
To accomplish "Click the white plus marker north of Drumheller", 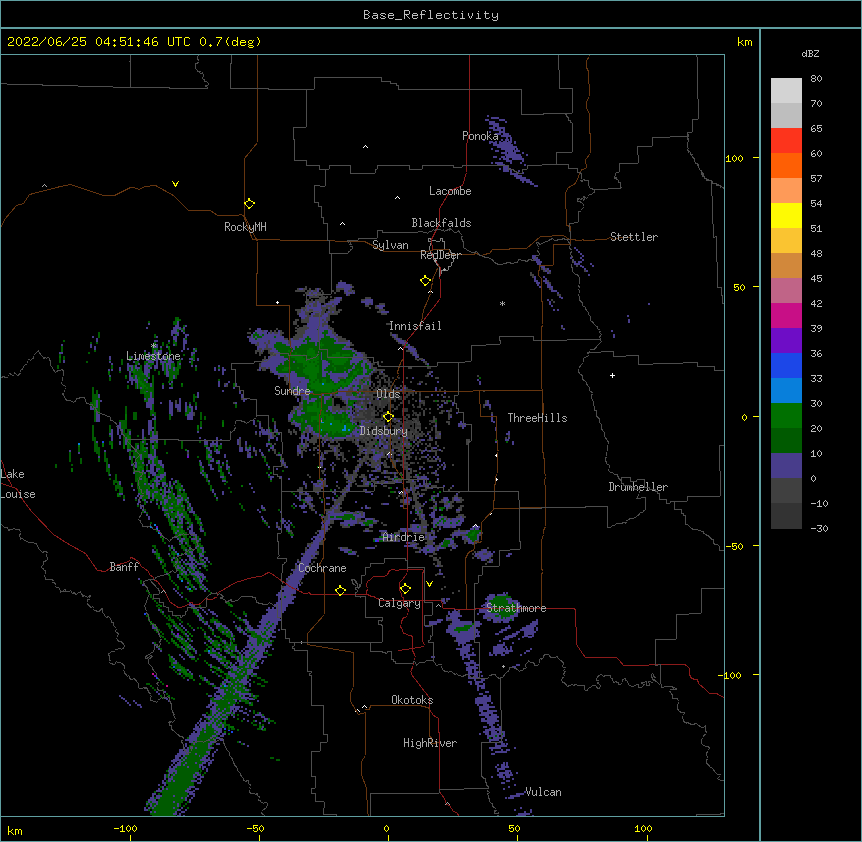I will [612, 375].
